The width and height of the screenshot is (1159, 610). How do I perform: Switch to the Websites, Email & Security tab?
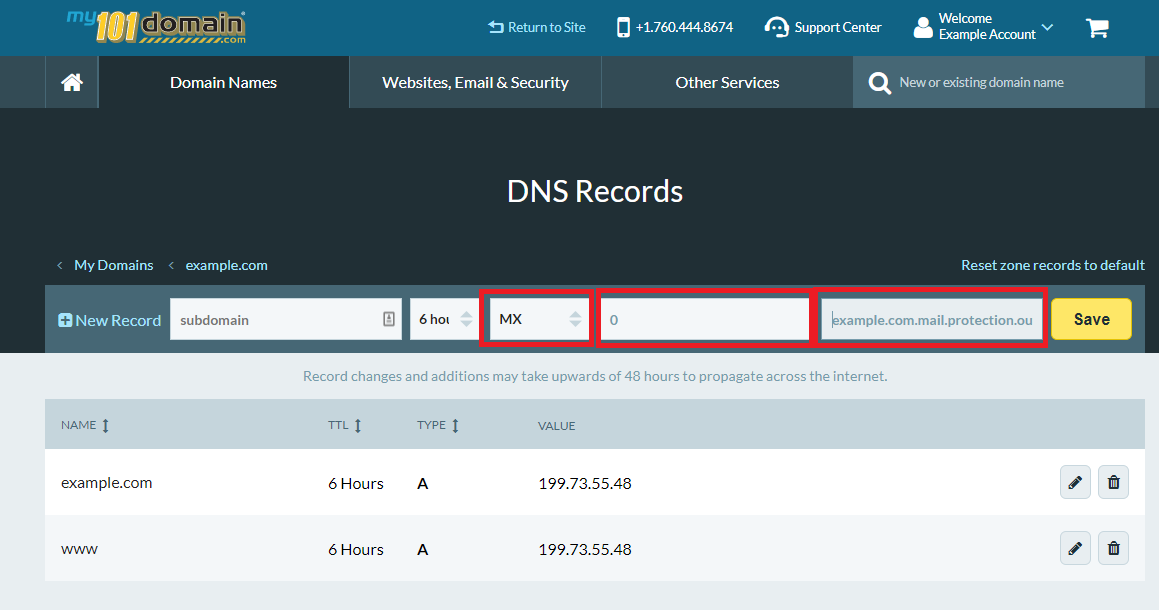[x=474, y=83]
